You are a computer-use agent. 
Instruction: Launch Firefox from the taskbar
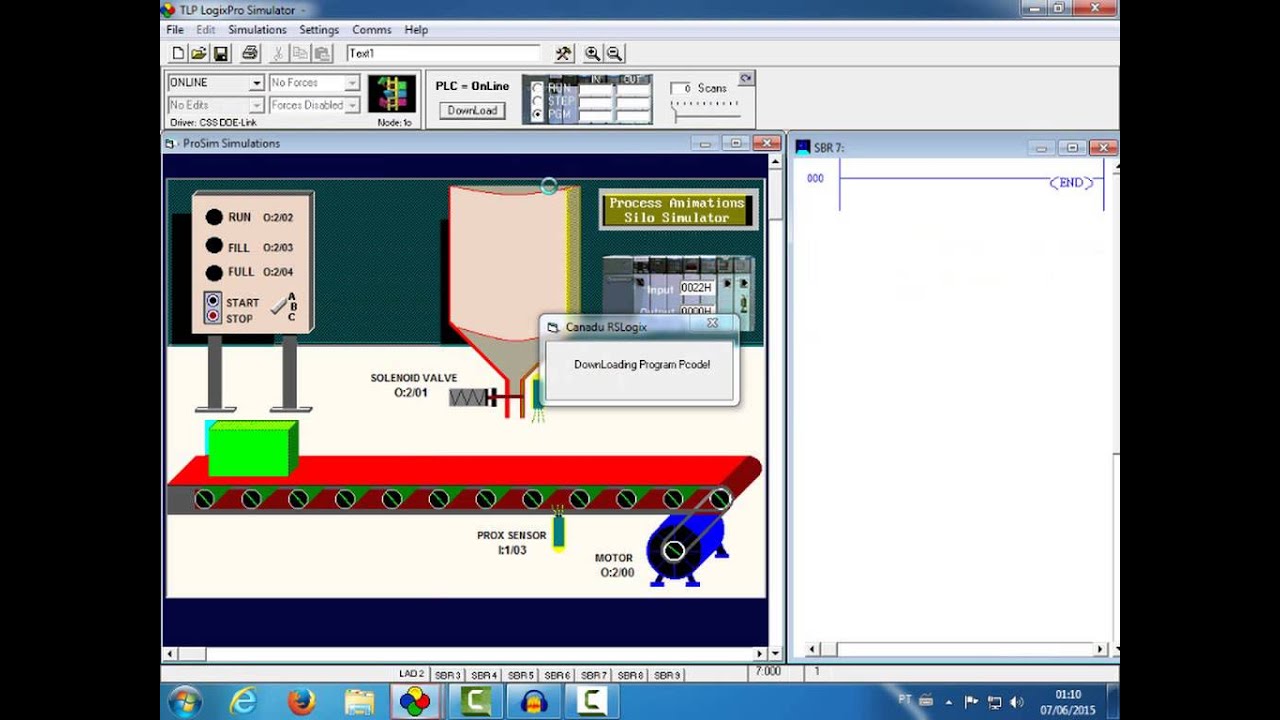[301, 702]
